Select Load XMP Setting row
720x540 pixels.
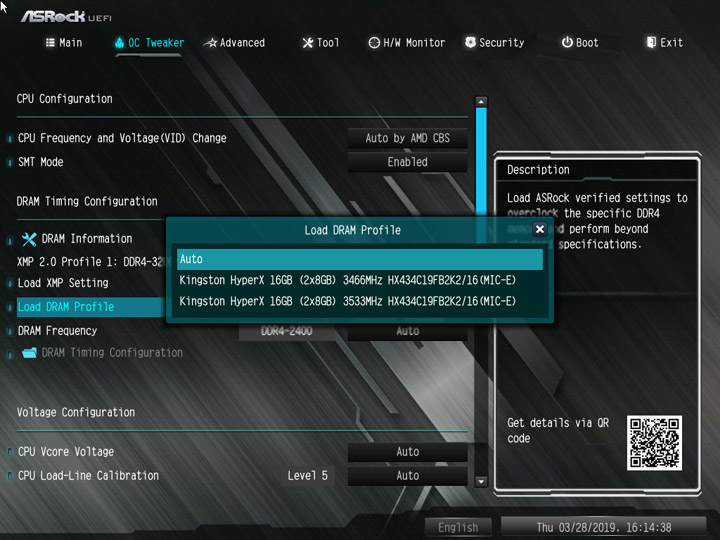pos(63,283)
